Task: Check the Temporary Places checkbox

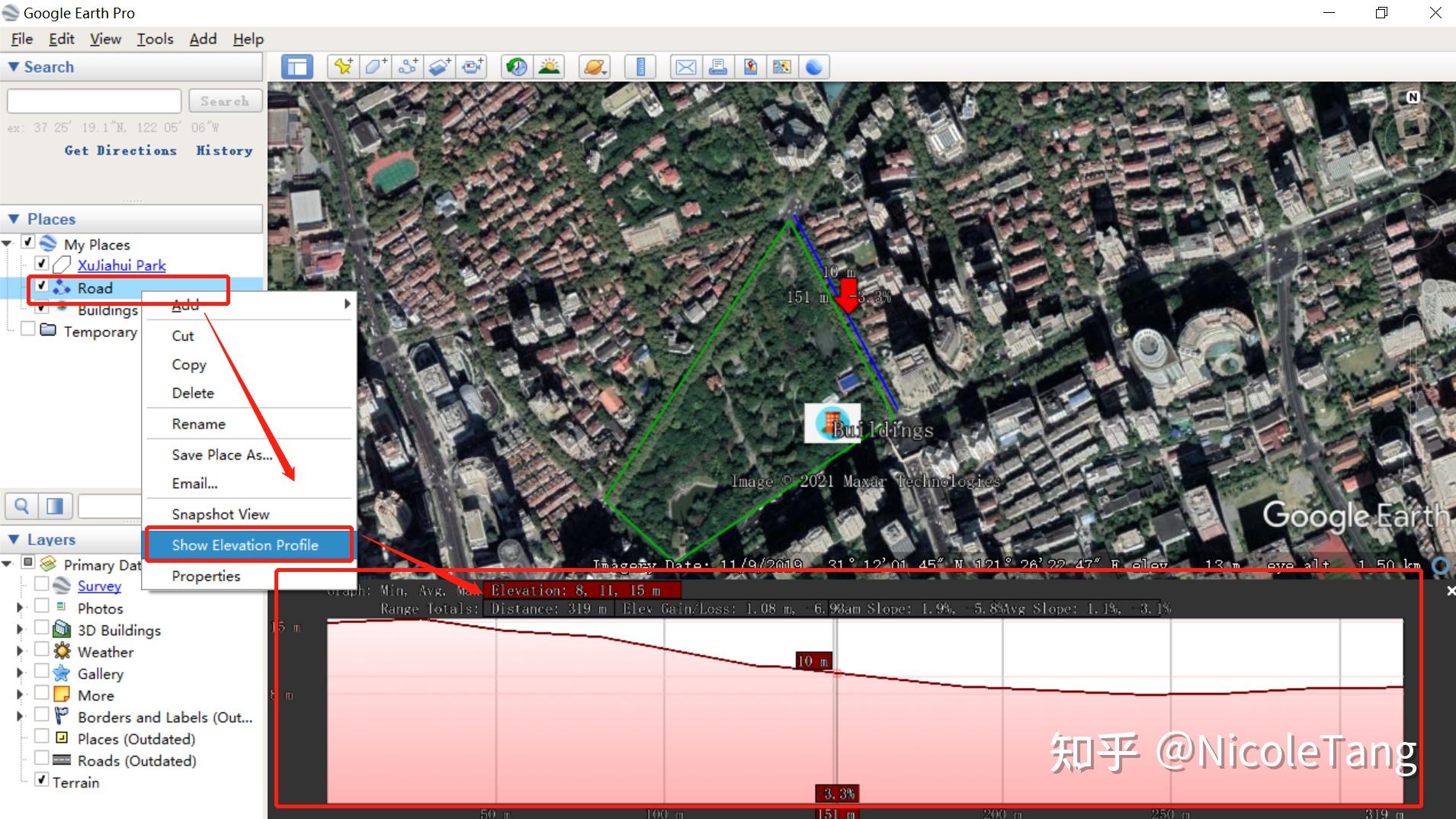Action: point(28,329)
